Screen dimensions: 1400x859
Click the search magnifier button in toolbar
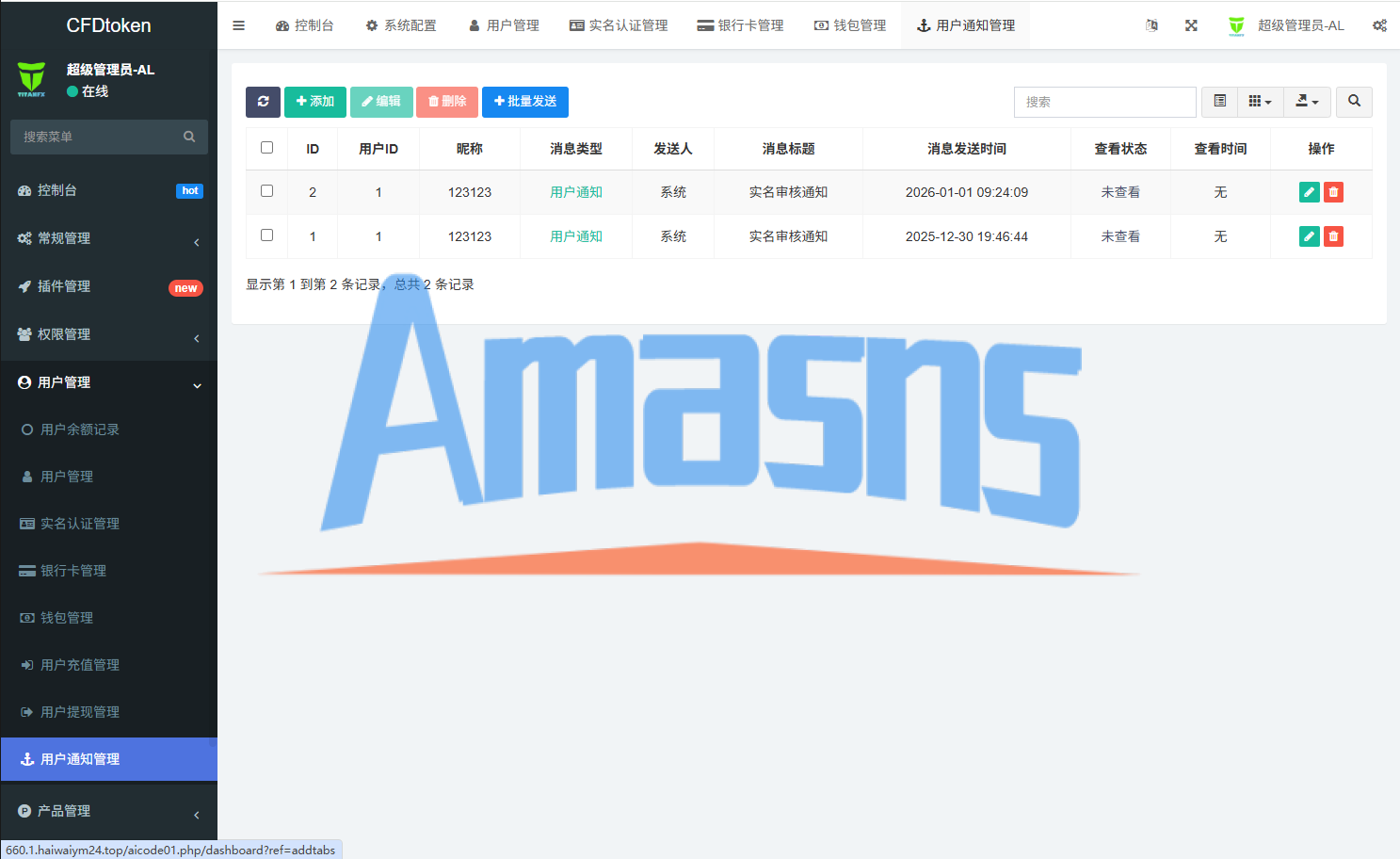pos(1354,102)
